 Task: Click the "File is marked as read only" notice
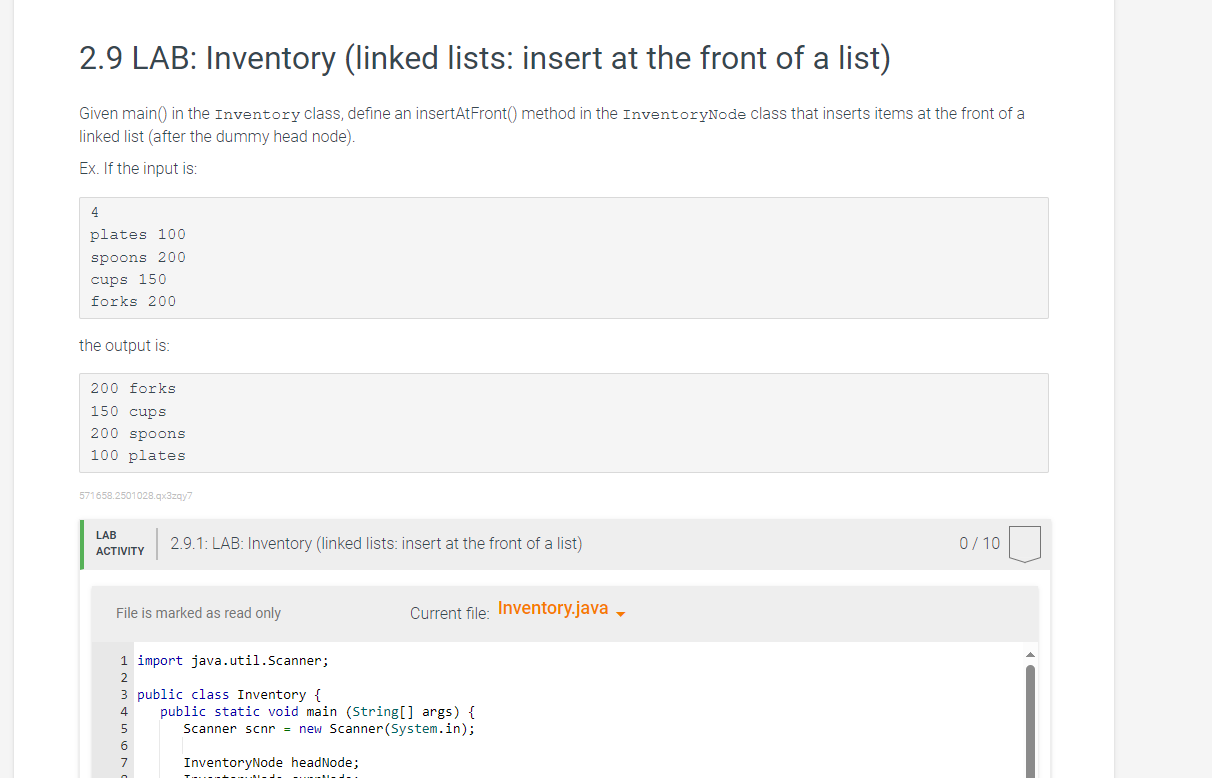pyautogui.click(x=198, y=613)
